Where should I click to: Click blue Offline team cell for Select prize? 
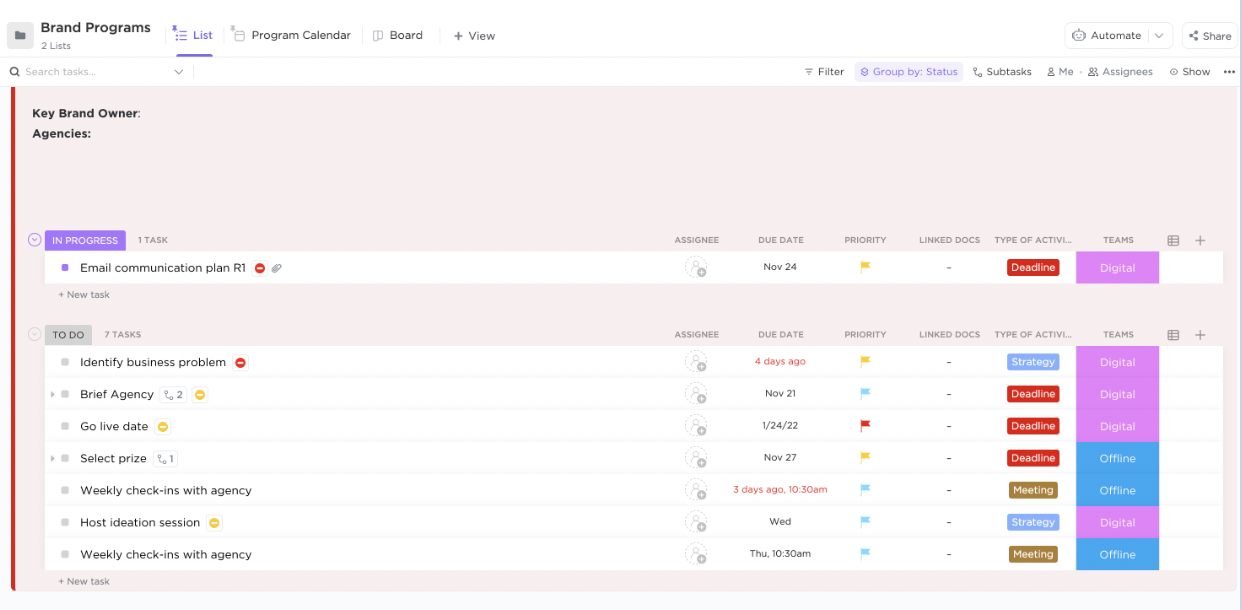[x=1117, y=458]
